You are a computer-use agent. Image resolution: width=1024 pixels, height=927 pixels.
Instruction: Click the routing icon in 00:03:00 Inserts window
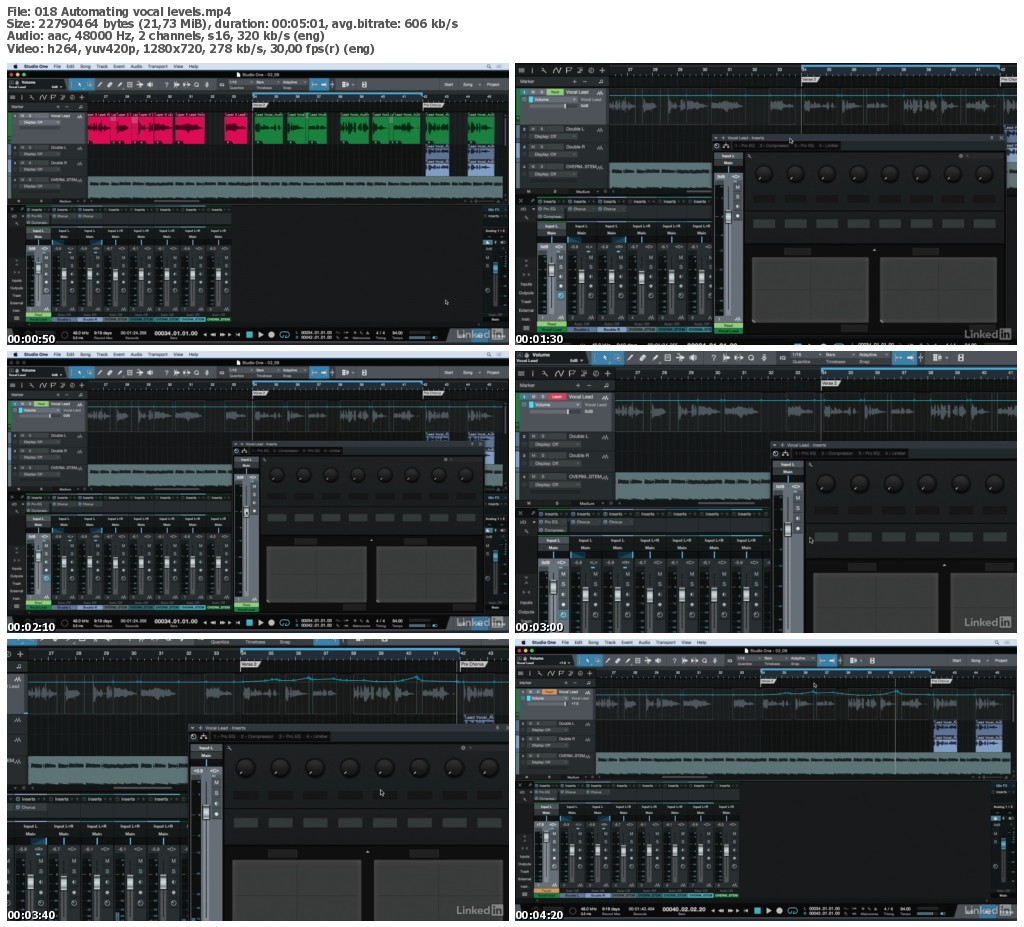786,453
